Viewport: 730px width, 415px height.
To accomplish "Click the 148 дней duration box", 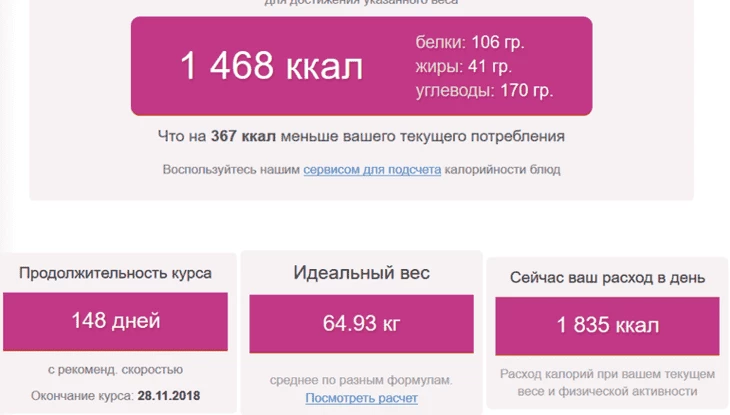I will click(x=115, y=321).
